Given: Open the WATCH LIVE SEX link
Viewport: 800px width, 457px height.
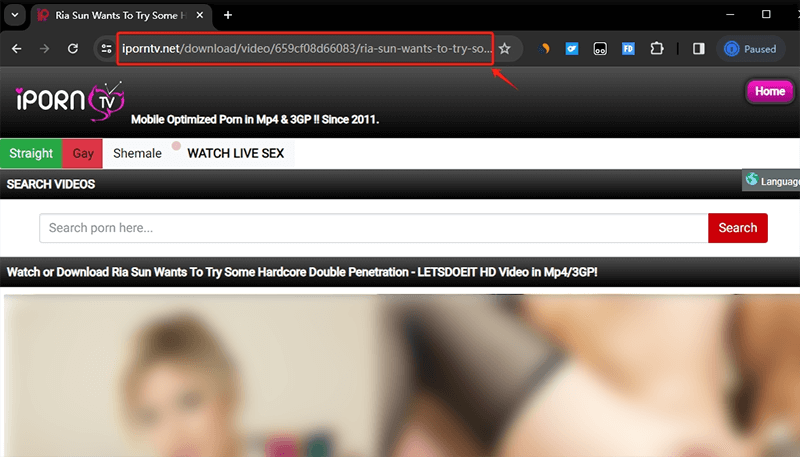Looking at the screenshot, I should (x=235, y=153).
